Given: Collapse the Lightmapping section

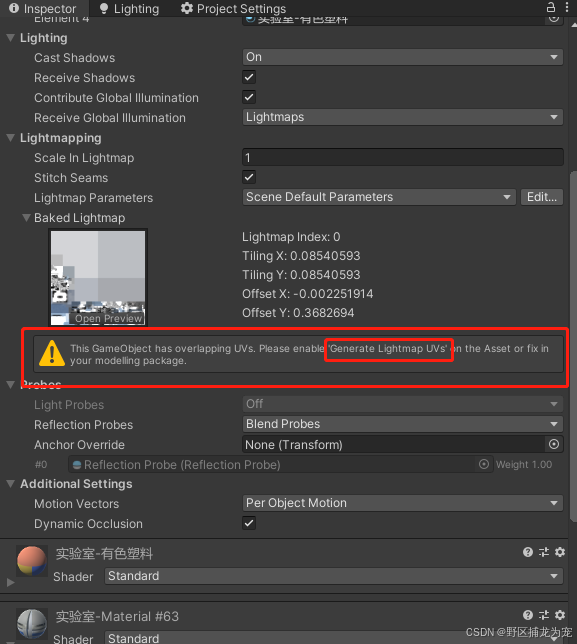Looking at the screenshot, I should [x=11, y=138].
